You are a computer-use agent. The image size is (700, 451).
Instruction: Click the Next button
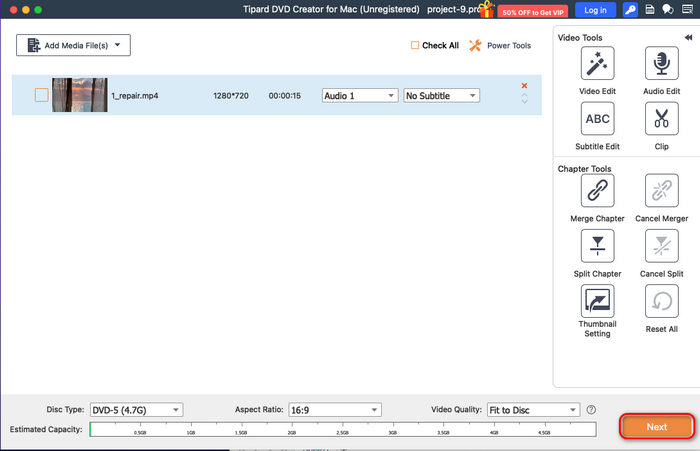[x=657, y=427]
